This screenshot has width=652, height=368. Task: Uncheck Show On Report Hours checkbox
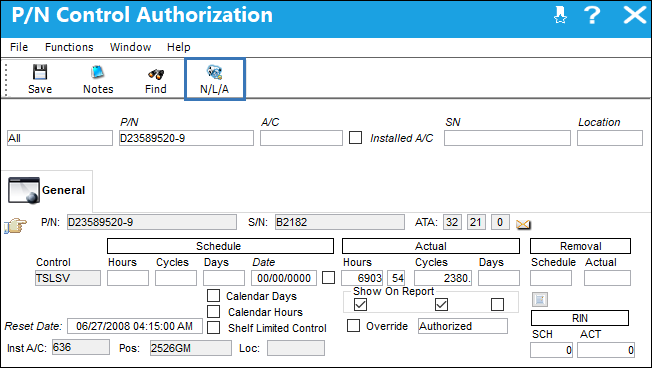[x=361, y=304]
